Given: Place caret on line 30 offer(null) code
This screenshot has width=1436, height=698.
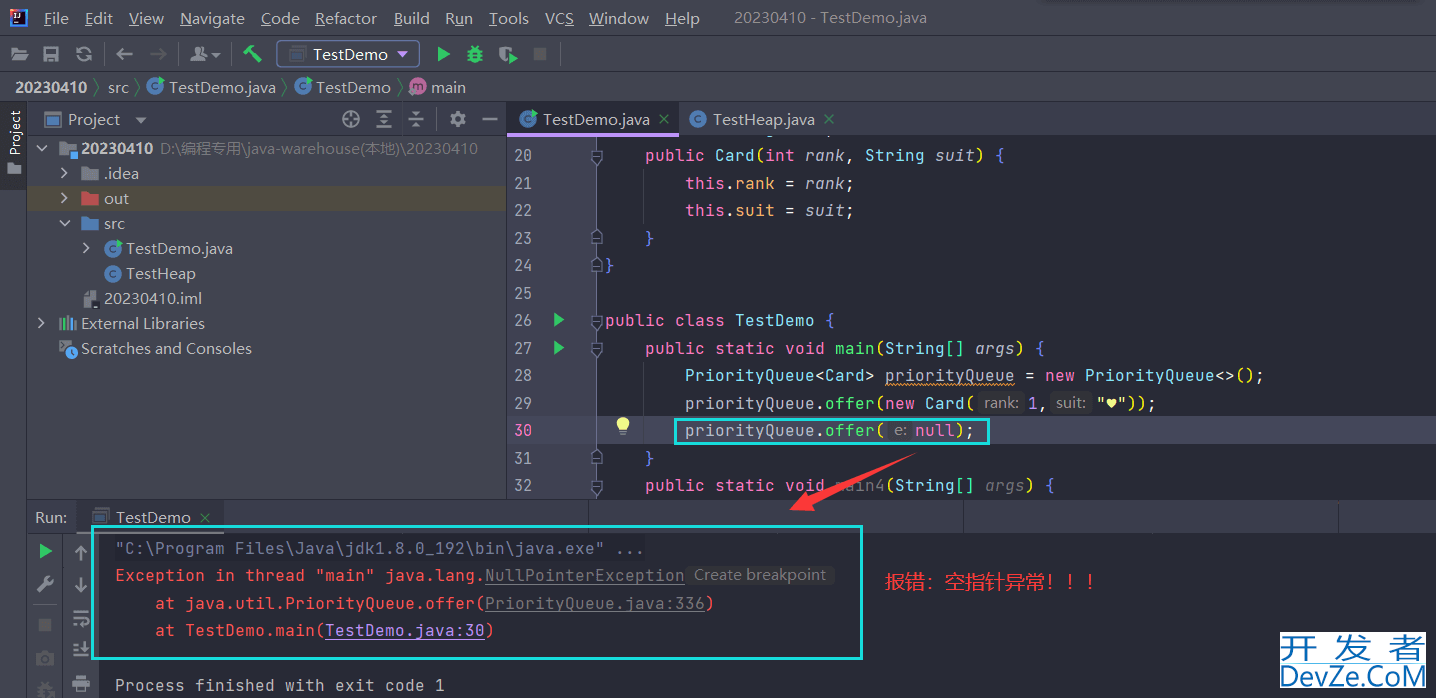Looking at the screenshot, I should (x=830, y=431).
